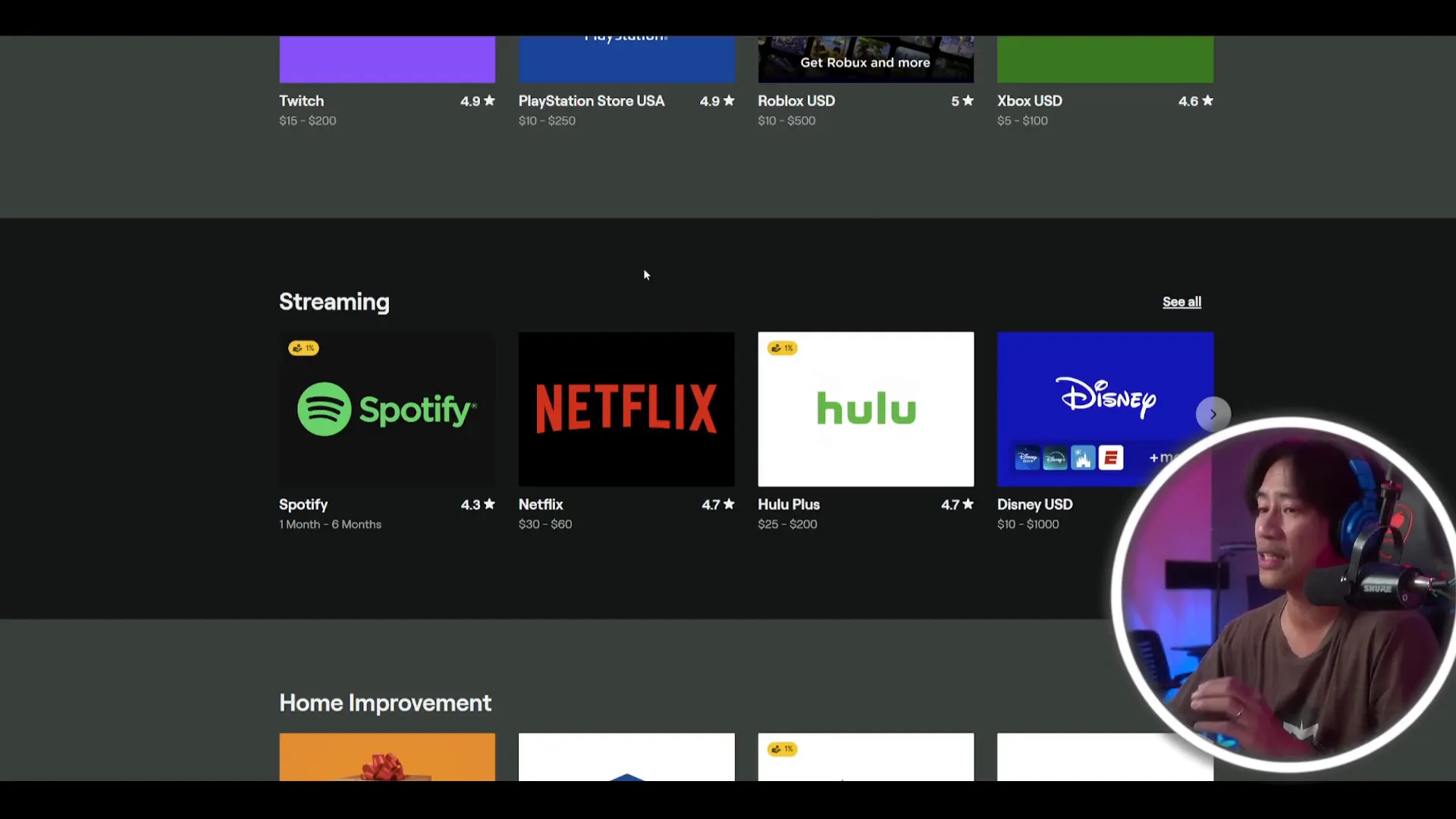Viewport: 1456px width, 819px height.
Task: Click the Hulu Plus 4.7 star rating
Action: [x=957, y=504]
